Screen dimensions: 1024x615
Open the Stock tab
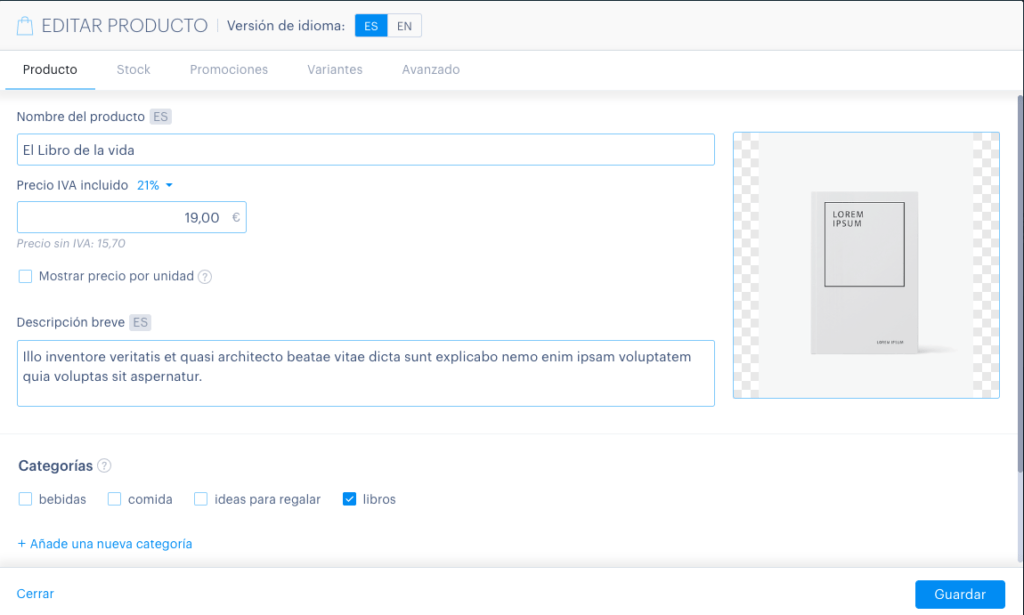click(x=133, y=70)
